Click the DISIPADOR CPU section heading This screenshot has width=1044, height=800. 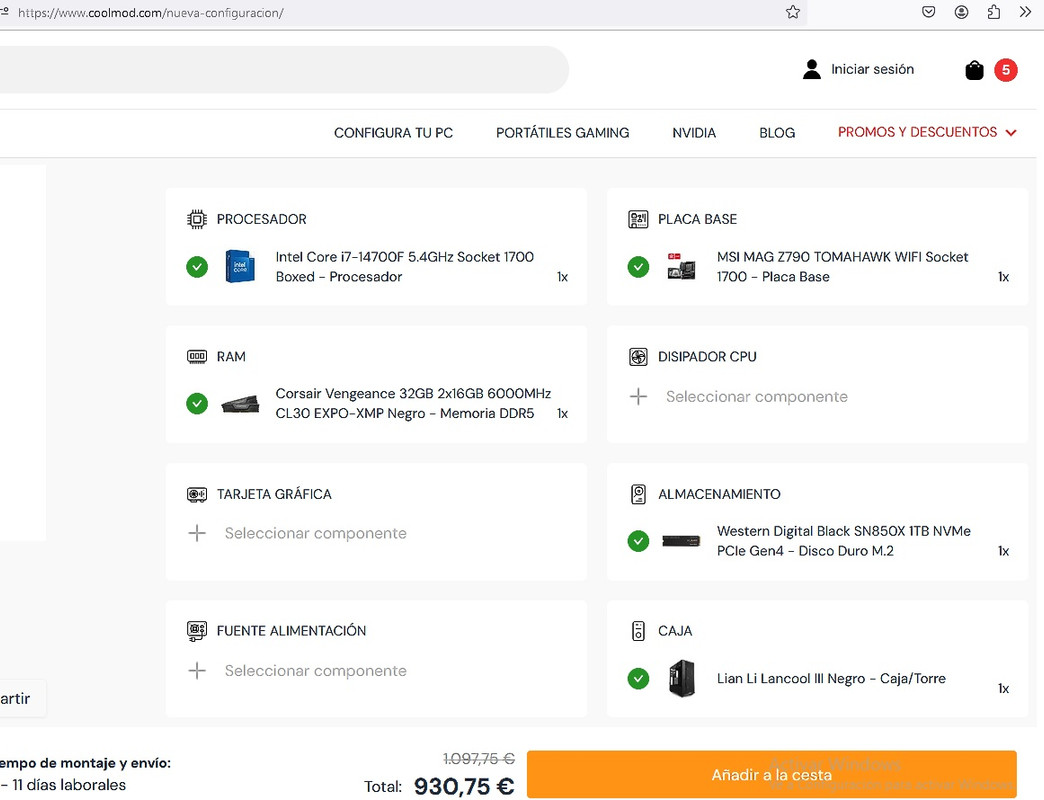(707, 357)
